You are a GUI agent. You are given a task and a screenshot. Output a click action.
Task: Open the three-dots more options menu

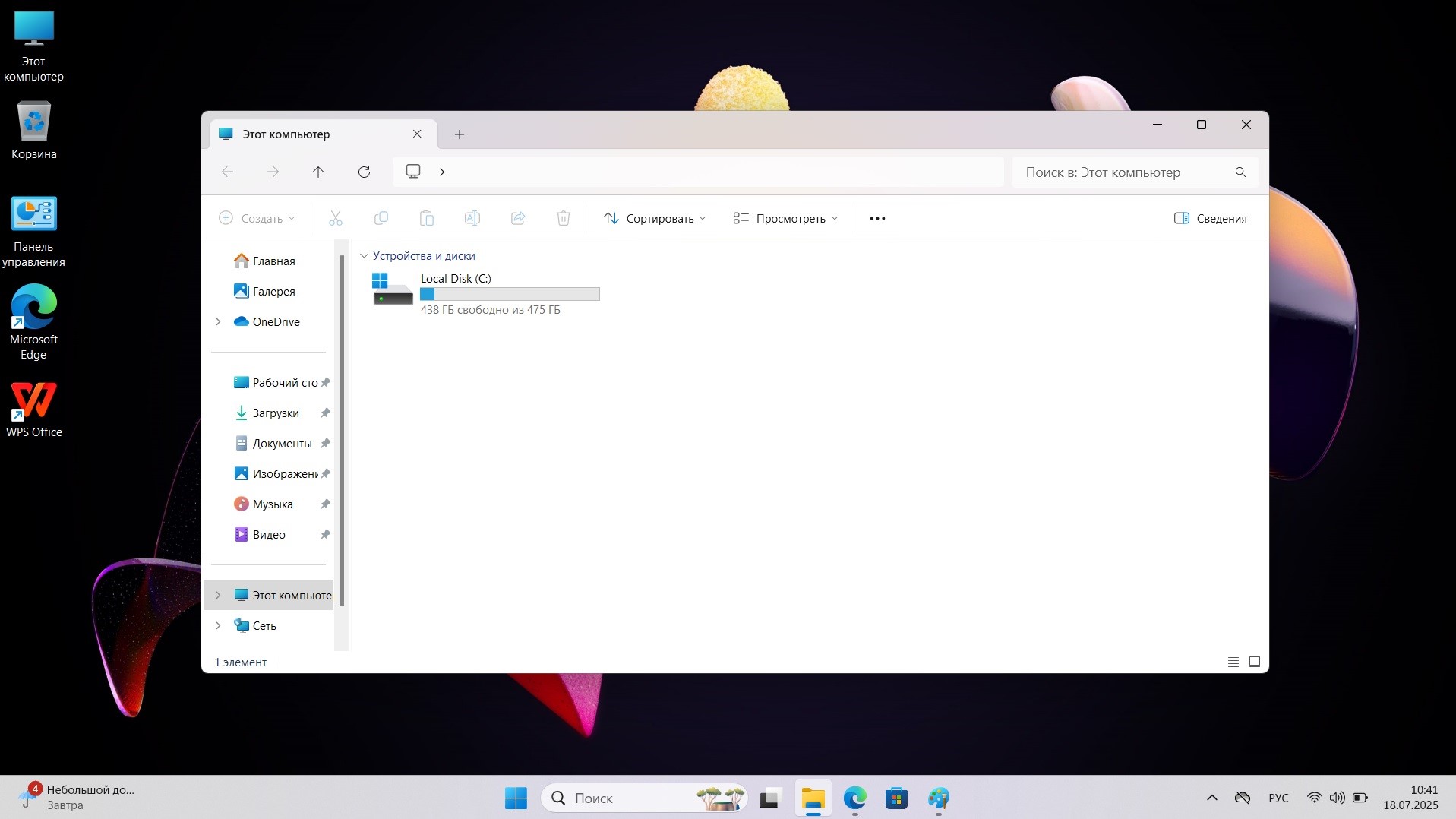877,219
